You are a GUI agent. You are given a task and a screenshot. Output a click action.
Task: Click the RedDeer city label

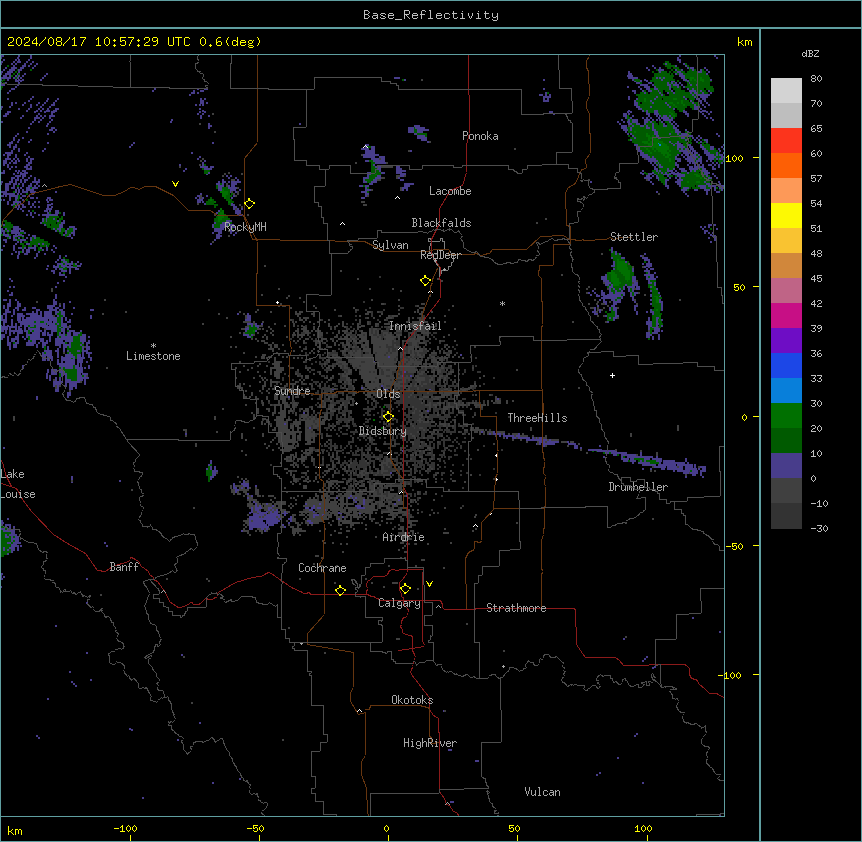coord(440,255)
